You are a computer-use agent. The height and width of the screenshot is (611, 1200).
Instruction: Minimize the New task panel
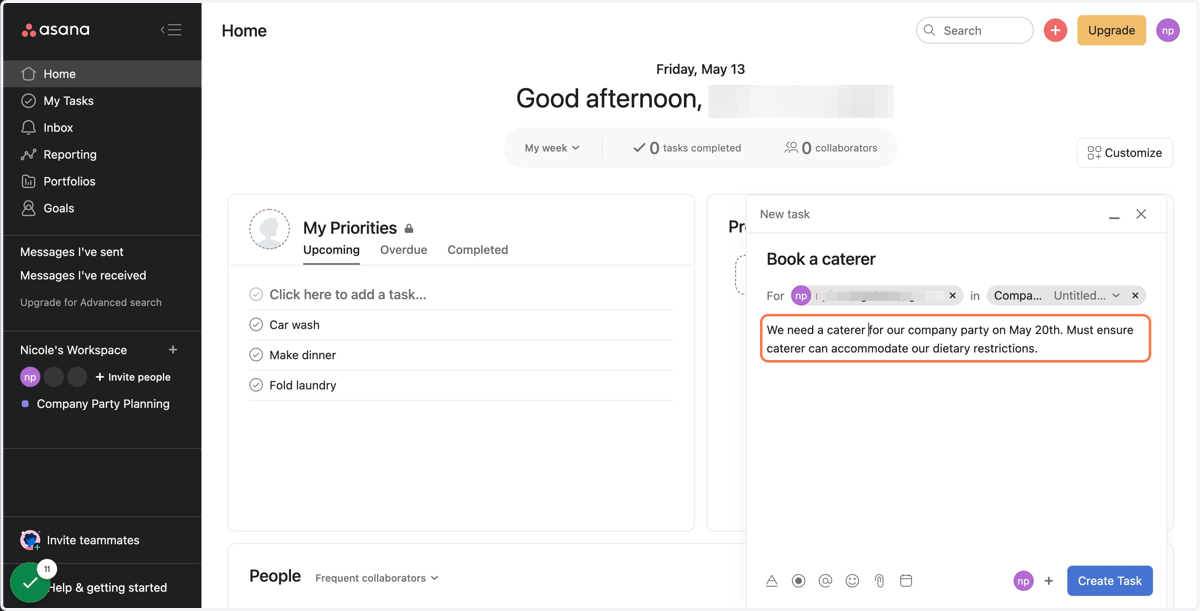point(1114,215)
